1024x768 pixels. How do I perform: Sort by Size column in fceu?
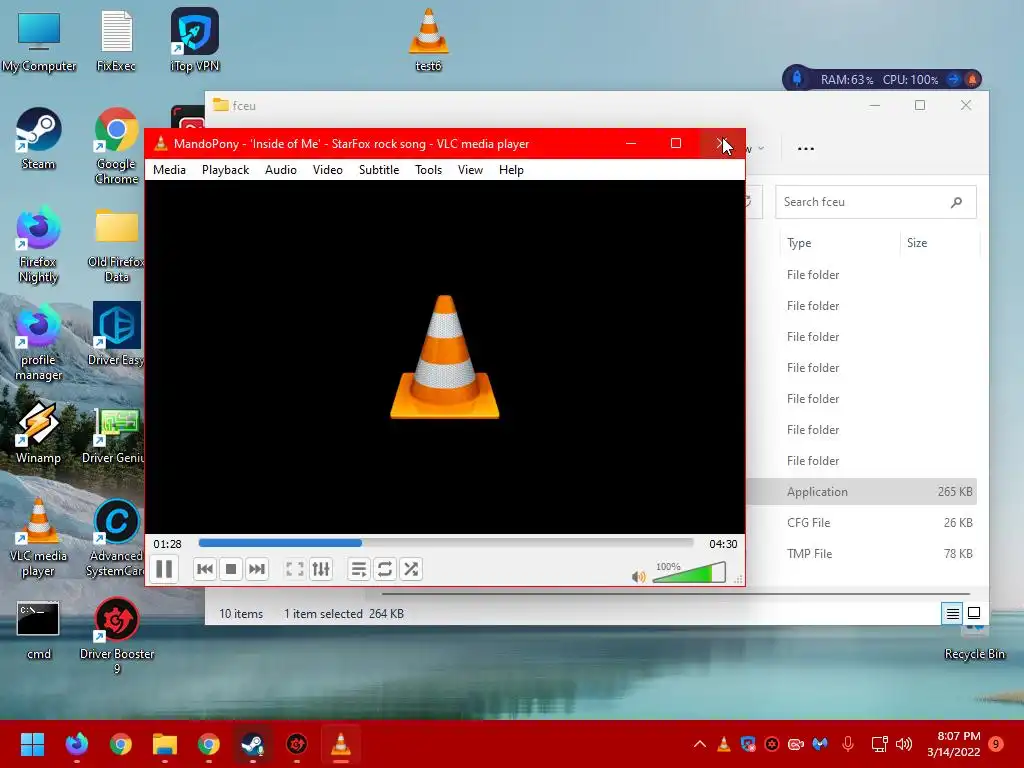tap(940, 243)
